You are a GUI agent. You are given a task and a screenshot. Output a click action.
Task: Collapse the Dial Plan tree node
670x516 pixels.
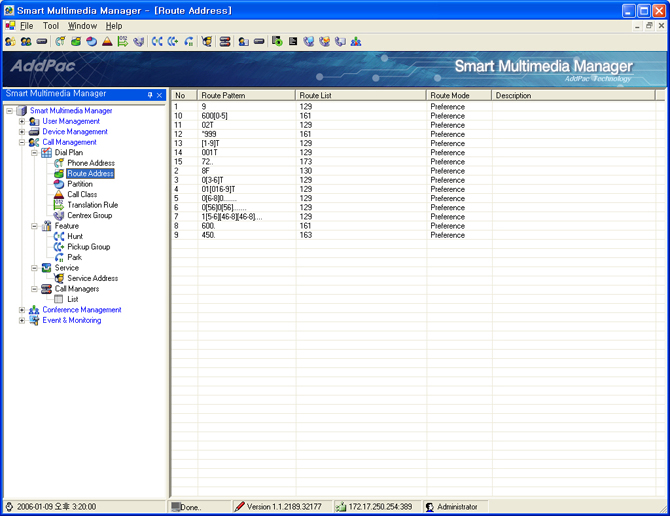point(34,153)
